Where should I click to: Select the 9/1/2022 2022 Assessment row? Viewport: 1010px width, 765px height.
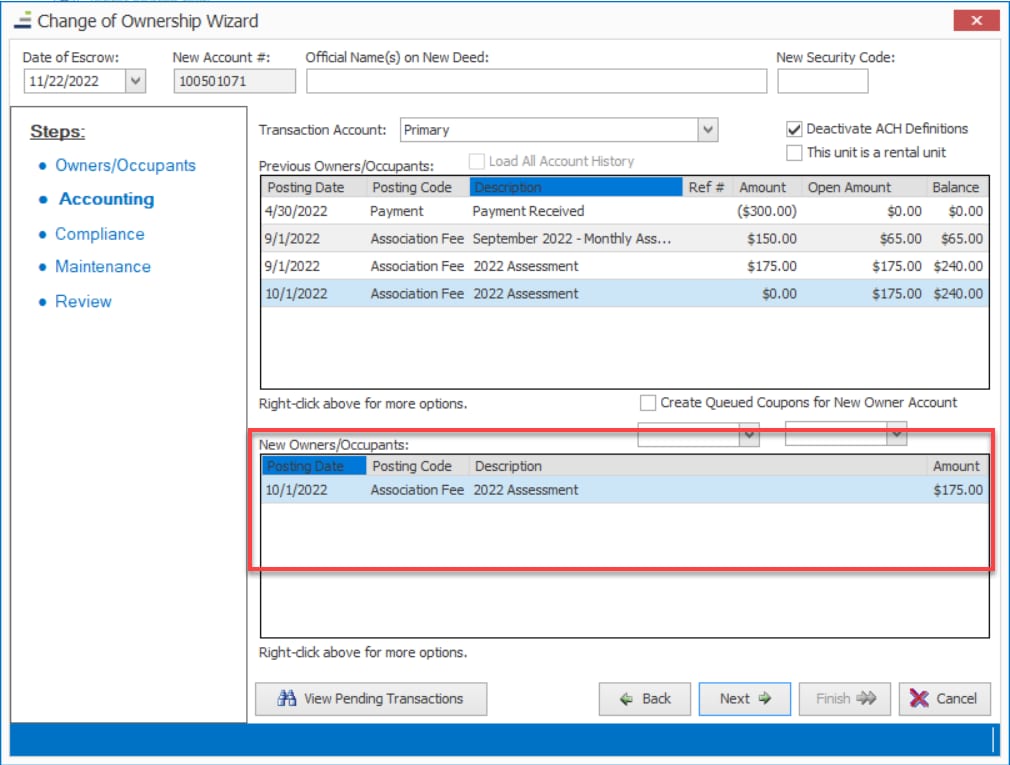625,267
